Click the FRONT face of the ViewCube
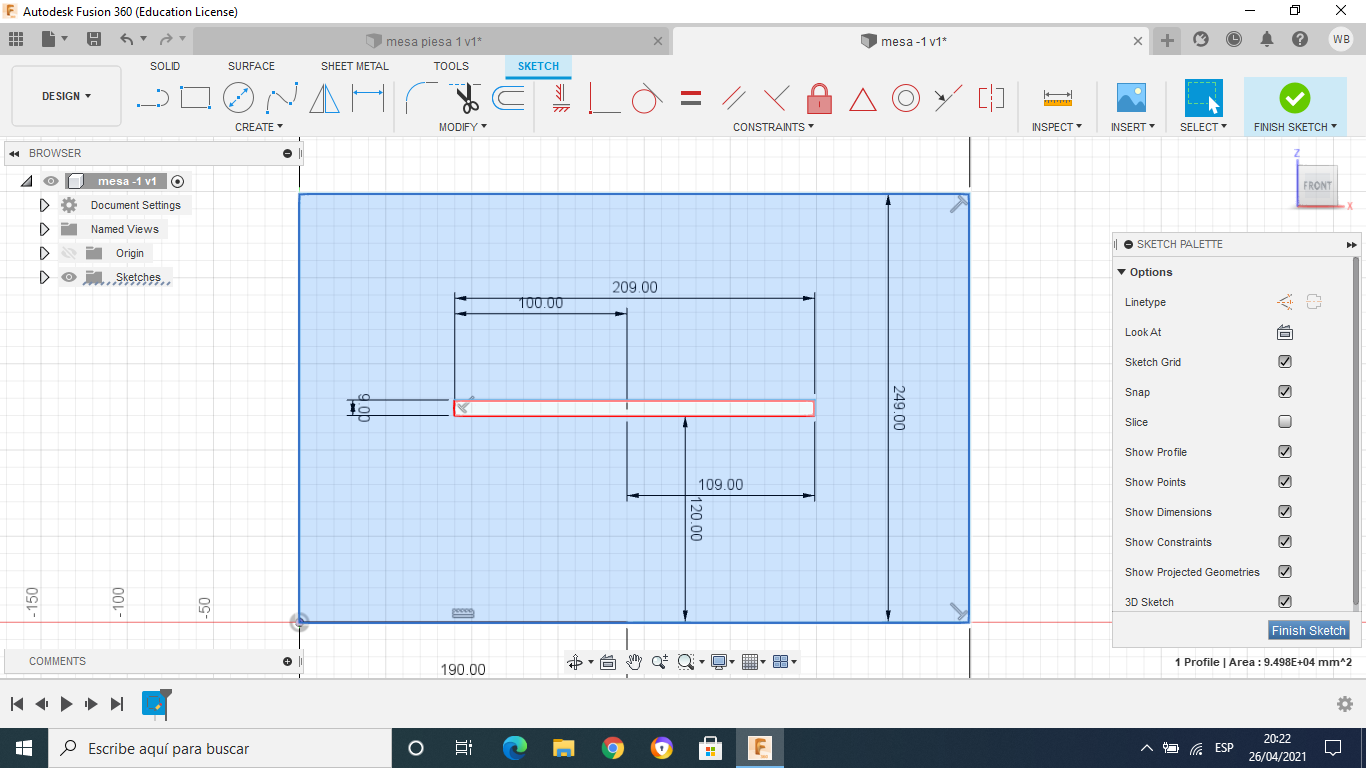1366x768 pixels. coord(1317,185)
